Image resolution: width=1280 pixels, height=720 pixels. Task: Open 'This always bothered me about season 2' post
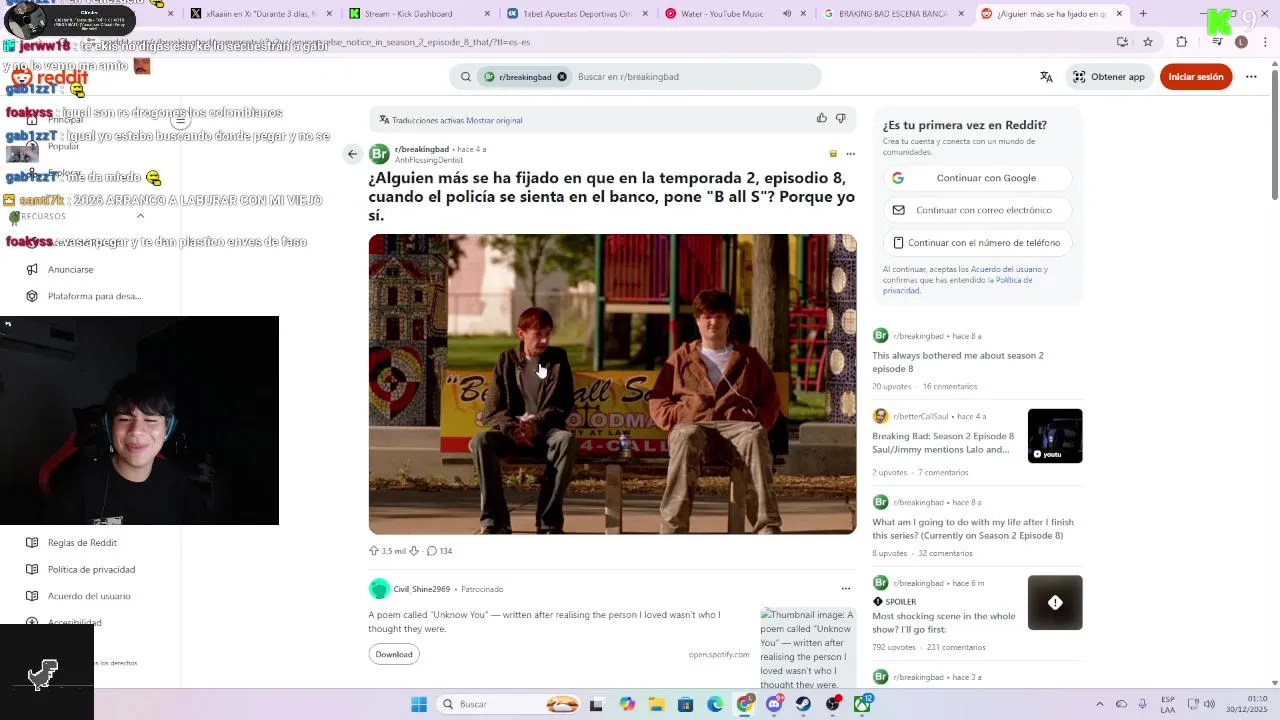(x=957, y=362)
